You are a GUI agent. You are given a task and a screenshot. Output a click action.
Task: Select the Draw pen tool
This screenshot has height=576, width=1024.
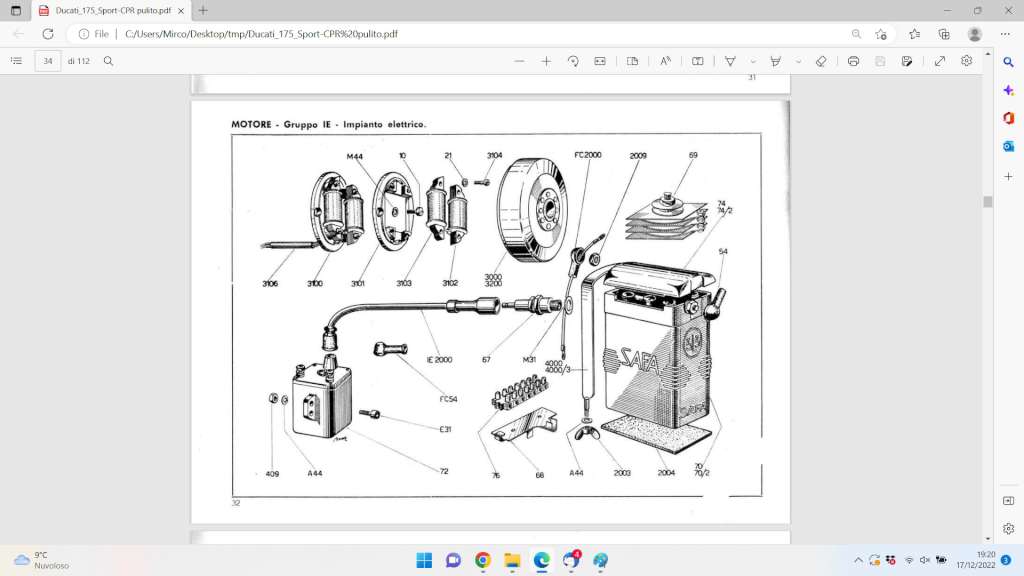pyautogui.click(x=730, y=61)
